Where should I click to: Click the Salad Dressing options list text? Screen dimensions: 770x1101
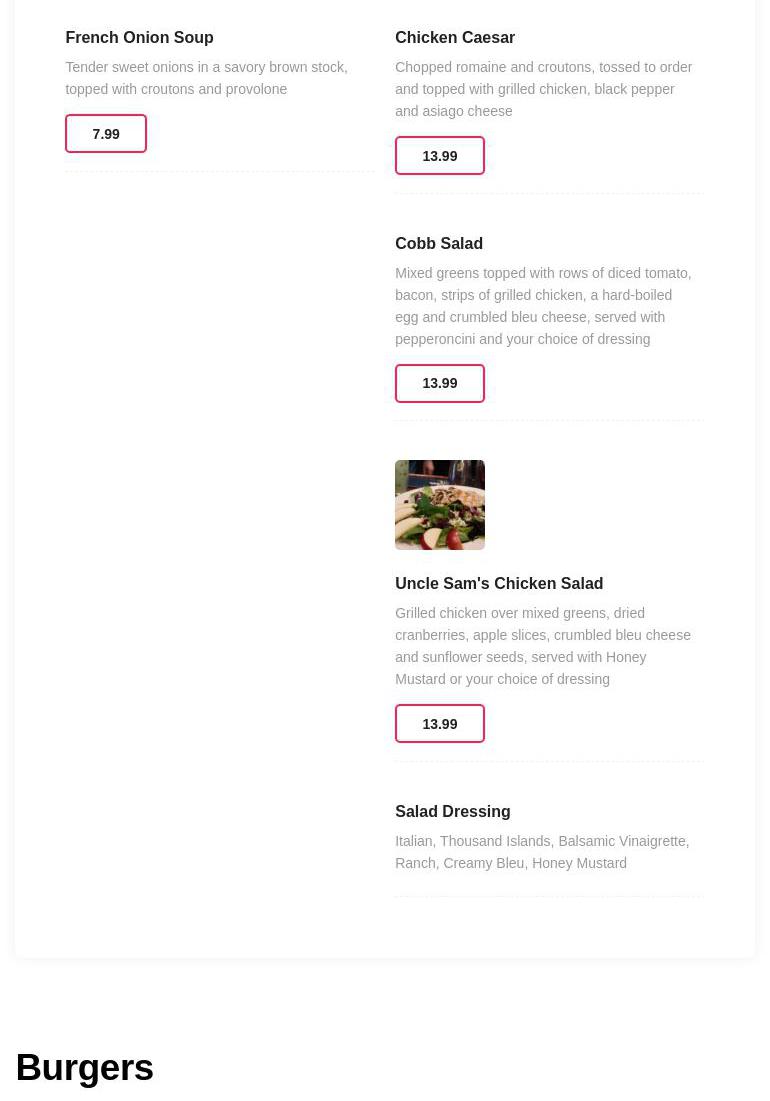point(542,852)
